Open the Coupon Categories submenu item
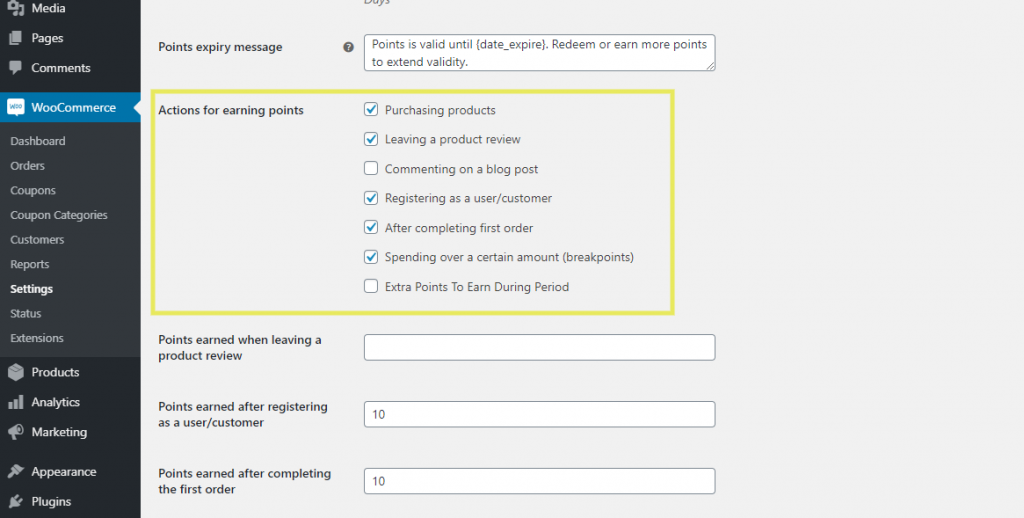This screenshot has width=1024, height=518. tap(59, 215)
